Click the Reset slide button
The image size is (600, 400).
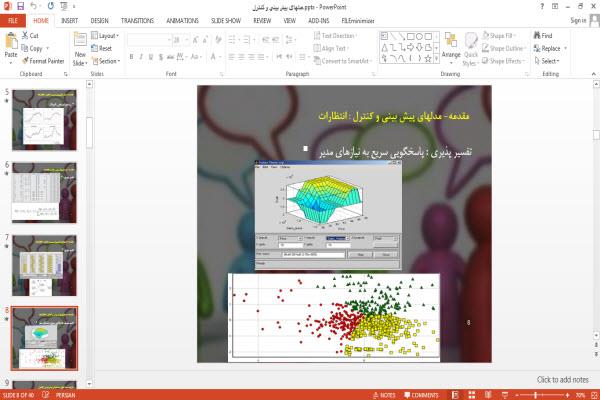coord(102,48)
